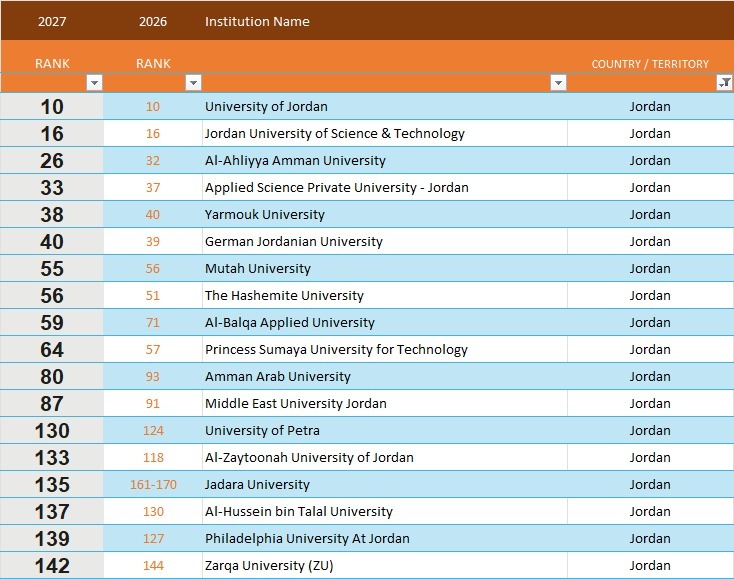Open the 2027 Rank filter dropdown
This screenshot has height=579, width=734.
coord(94,83)
